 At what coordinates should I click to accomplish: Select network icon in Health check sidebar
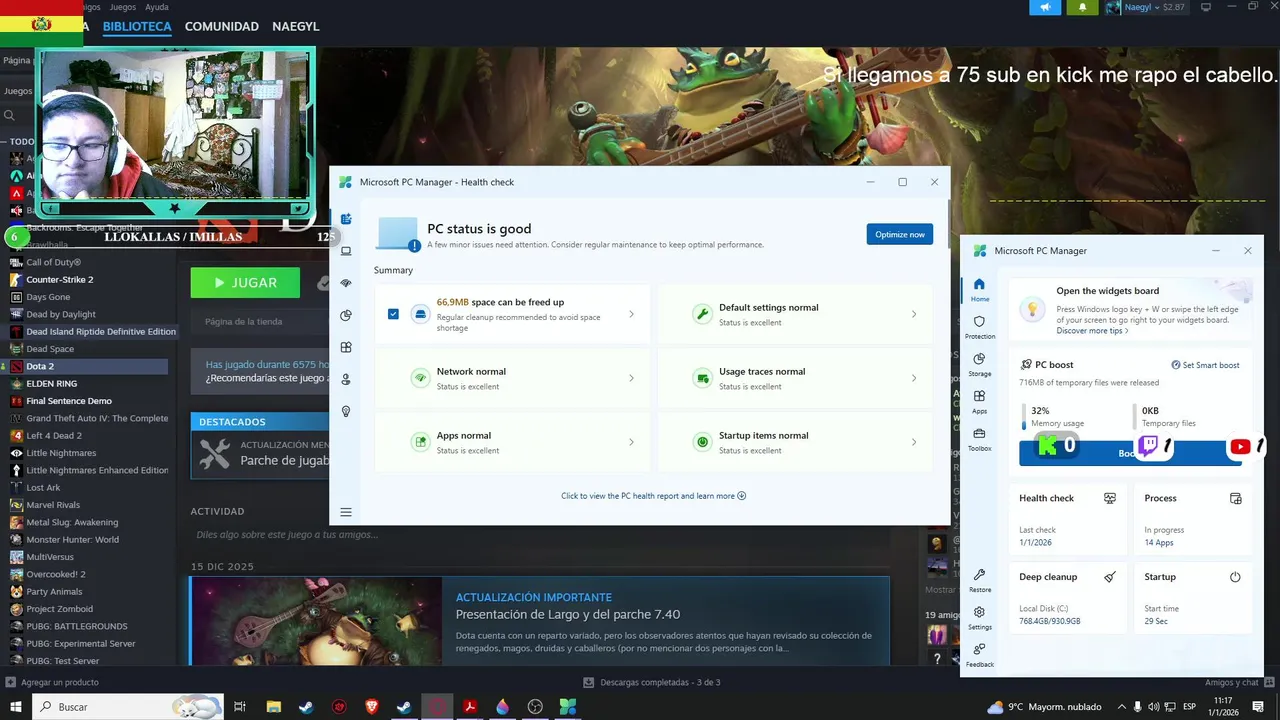(x=346, y=283)
